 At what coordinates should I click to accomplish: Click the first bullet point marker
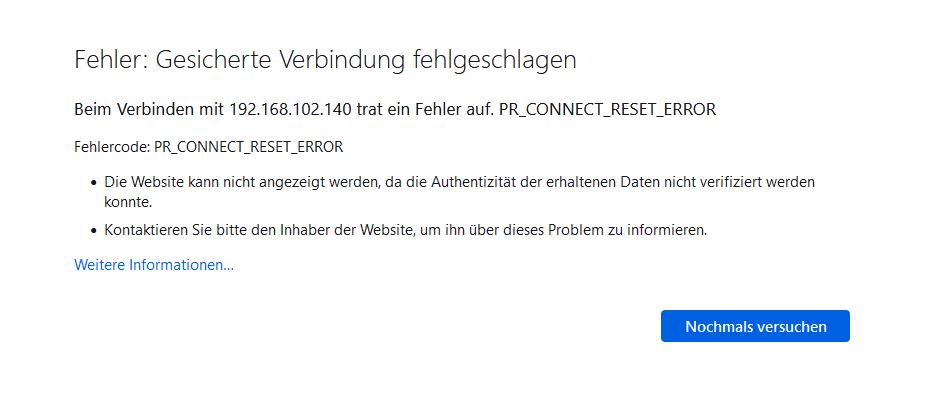pos(93,184)
